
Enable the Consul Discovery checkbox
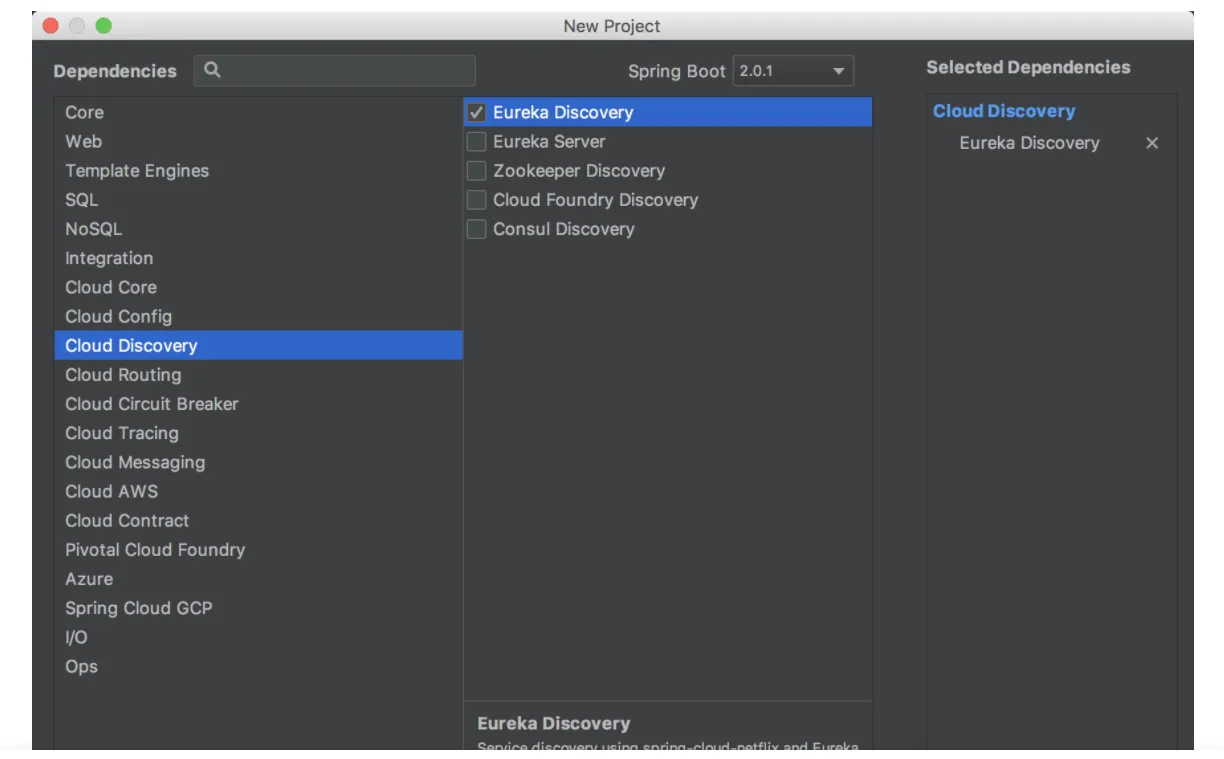point(477,229)
